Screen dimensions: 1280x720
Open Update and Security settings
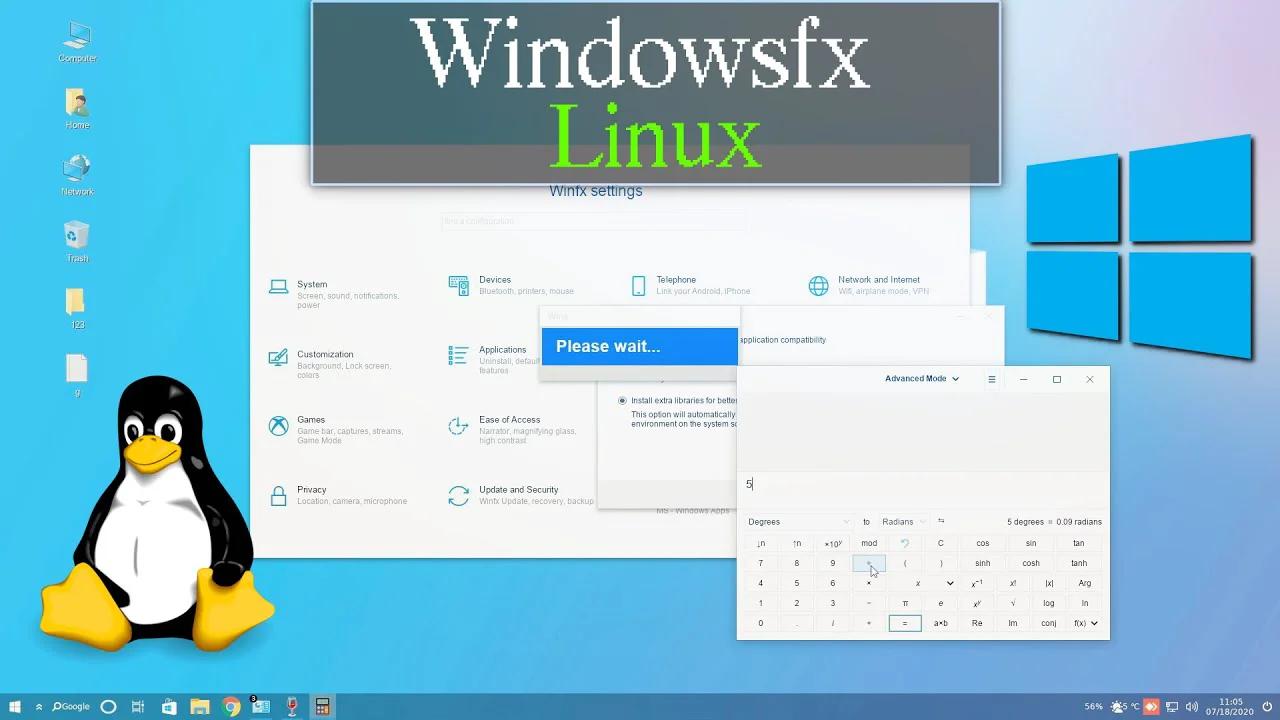pos(520,494)
